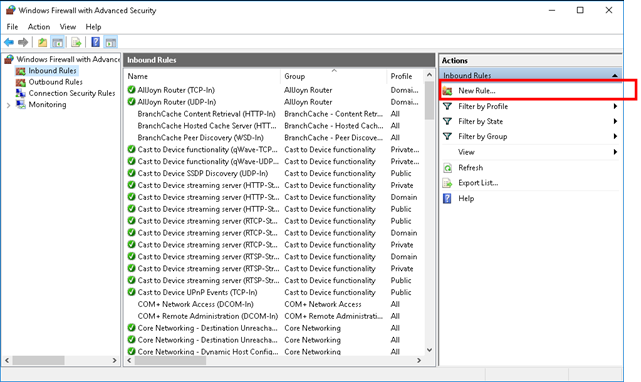Click the New Rule icon in Actions

447,91
